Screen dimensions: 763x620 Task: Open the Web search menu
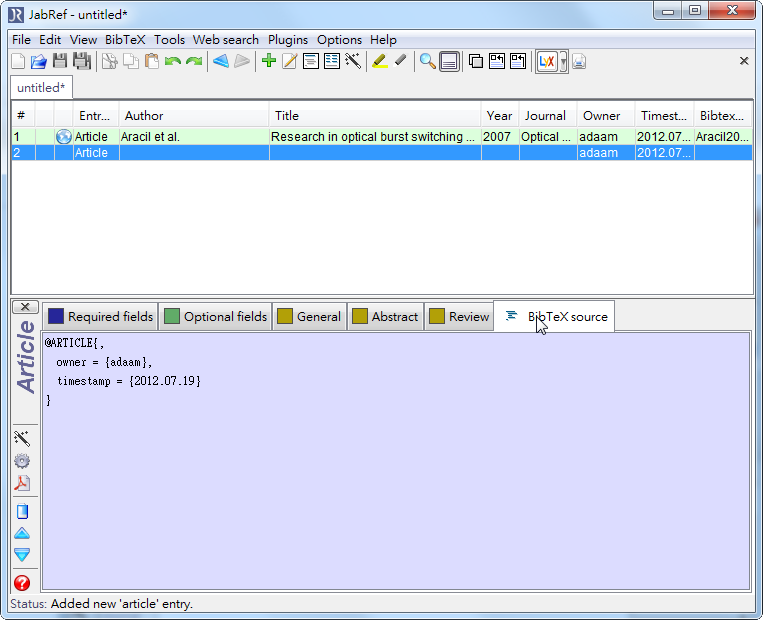pos(226,39)
